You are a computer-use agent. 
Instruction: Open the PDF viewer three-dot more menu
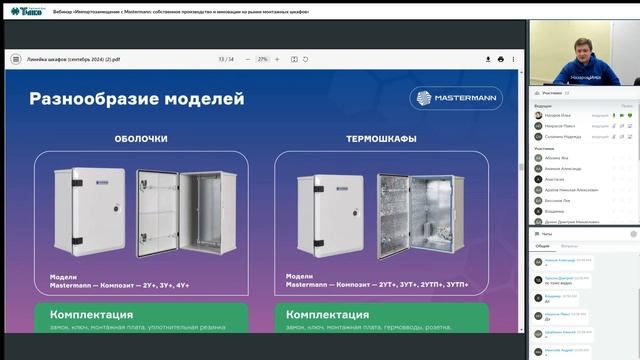click(513, 59)
